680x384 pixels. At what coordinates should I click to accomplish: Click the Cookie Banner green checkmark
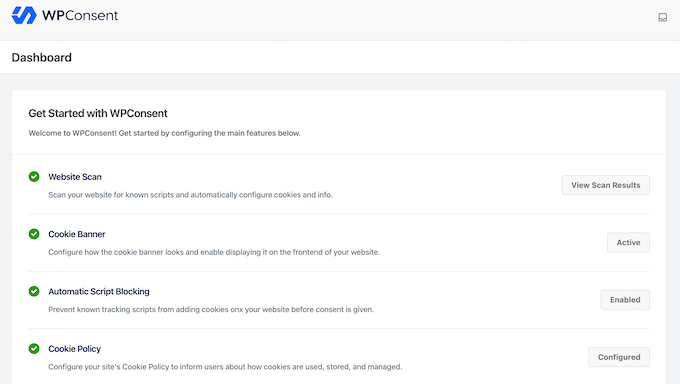34,234
